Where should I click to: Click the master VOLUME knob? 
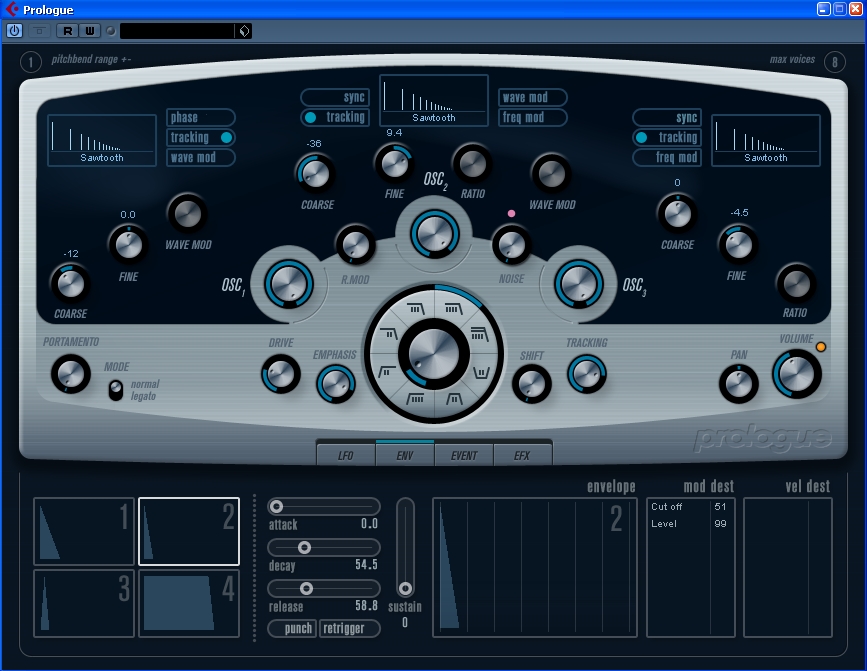pyautogui.click(x=797, y=374)
